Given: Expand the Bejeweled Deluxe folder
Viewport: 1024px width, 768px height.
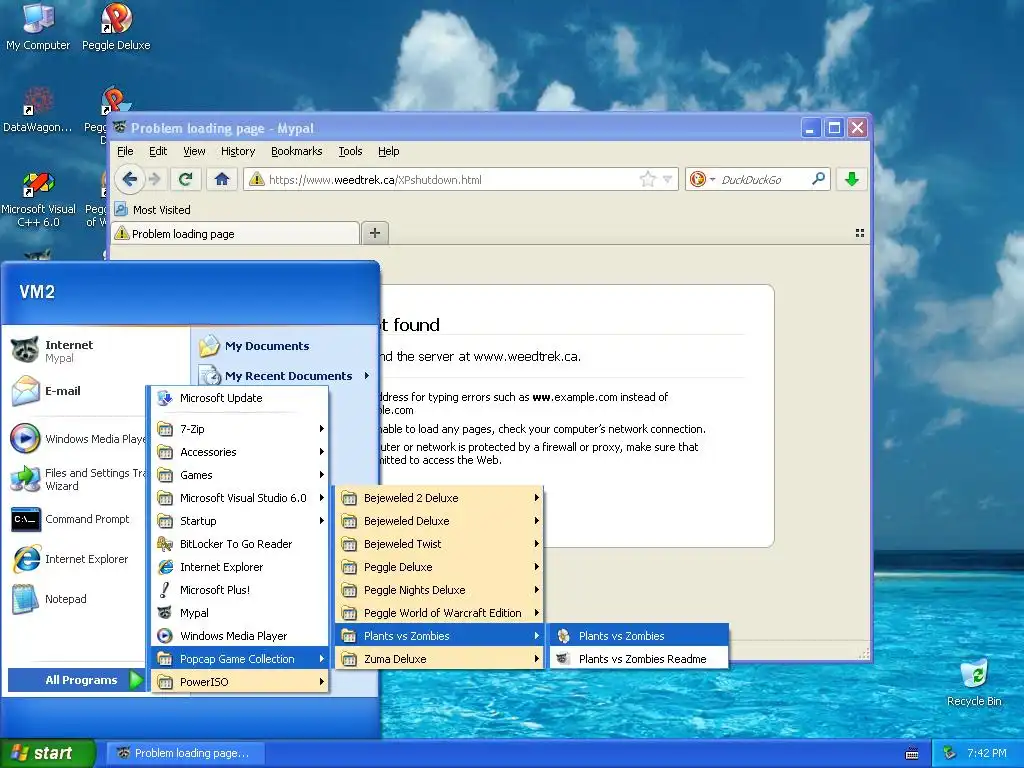Looking at the screenshot, I should 439,521.
